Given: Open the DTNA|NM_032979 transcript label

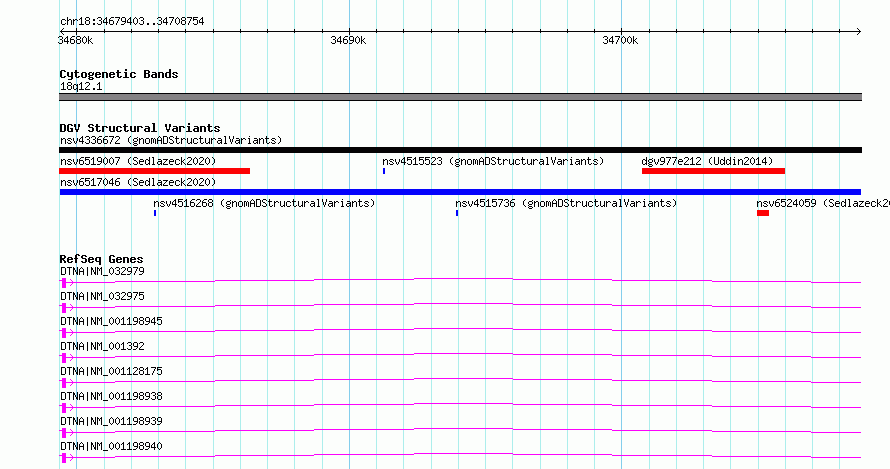Looking at the screenshot, I should pyautogui.click(x=102, y=271).
